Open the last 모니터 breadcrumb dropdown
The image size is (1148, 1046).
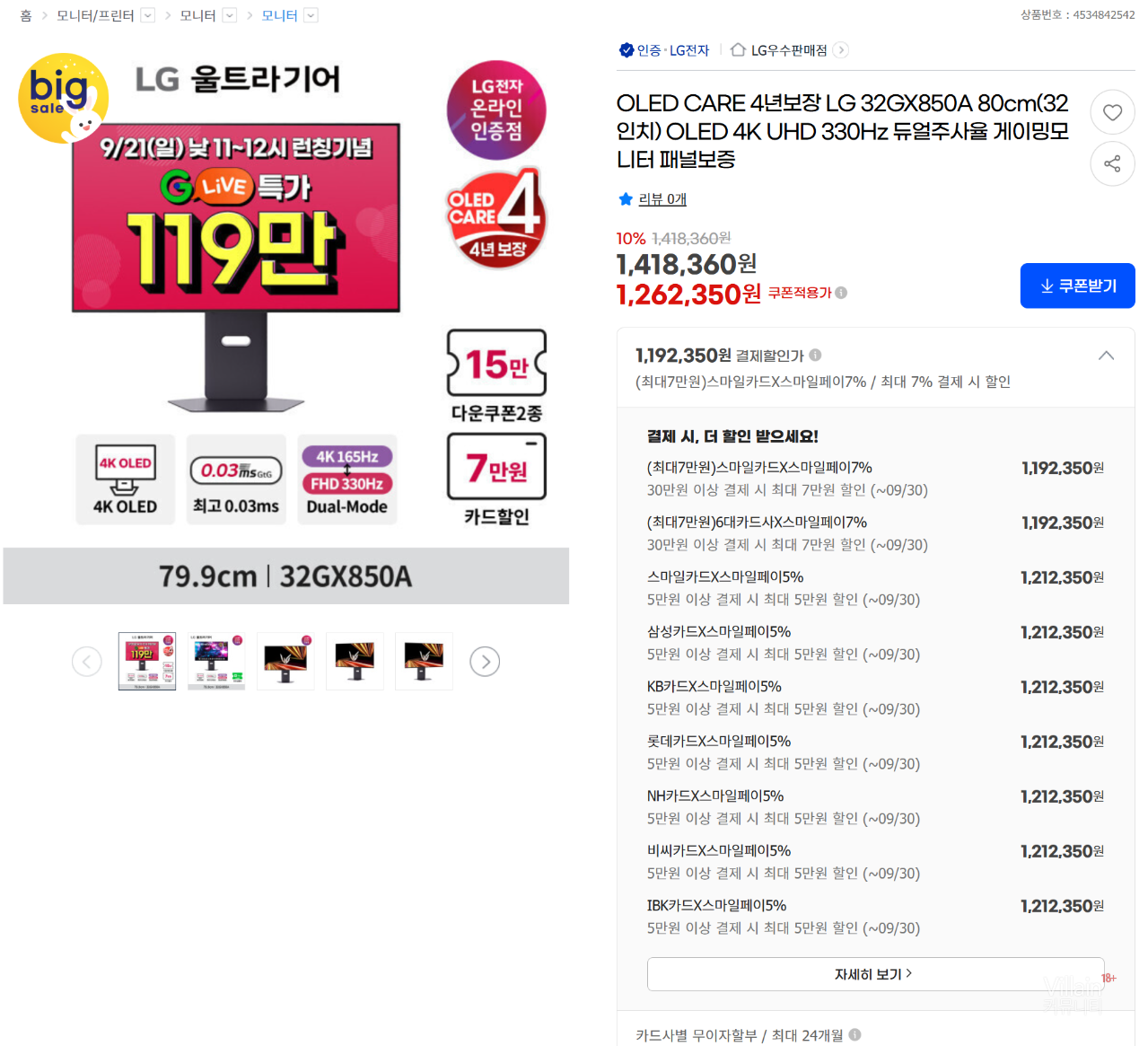311,15
